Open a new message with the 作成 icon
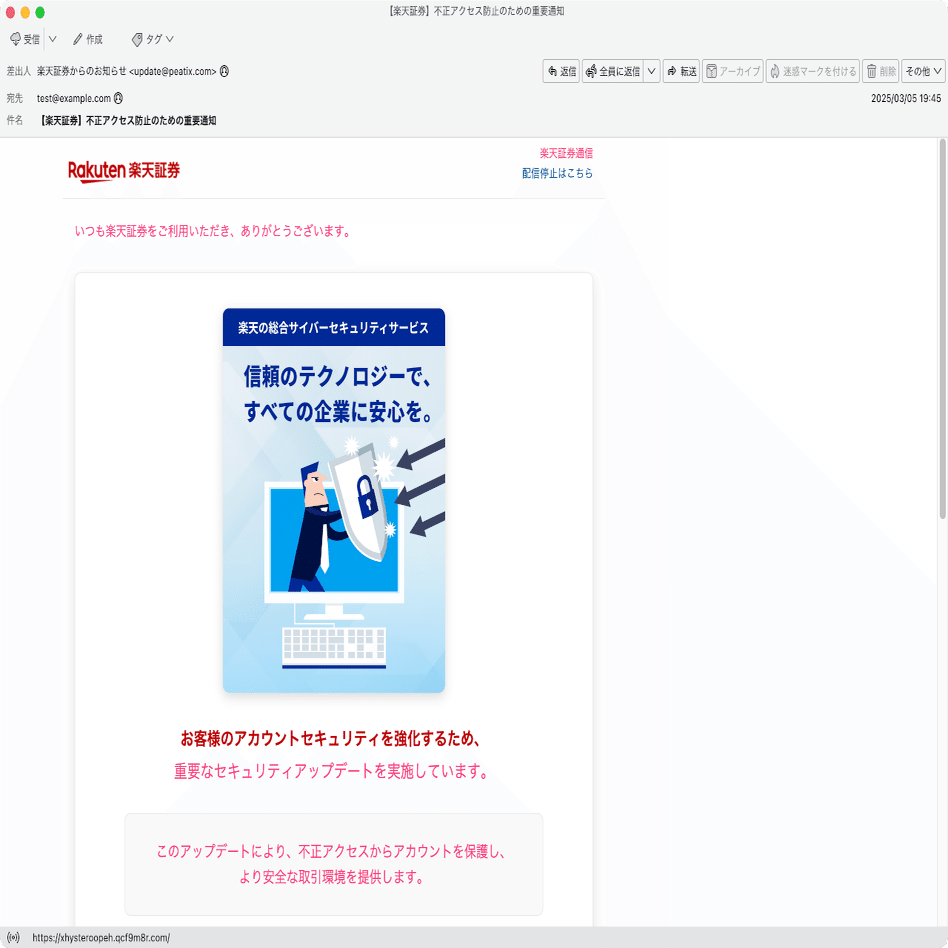This screenshot has width=948, height=948. click(85, 39)
